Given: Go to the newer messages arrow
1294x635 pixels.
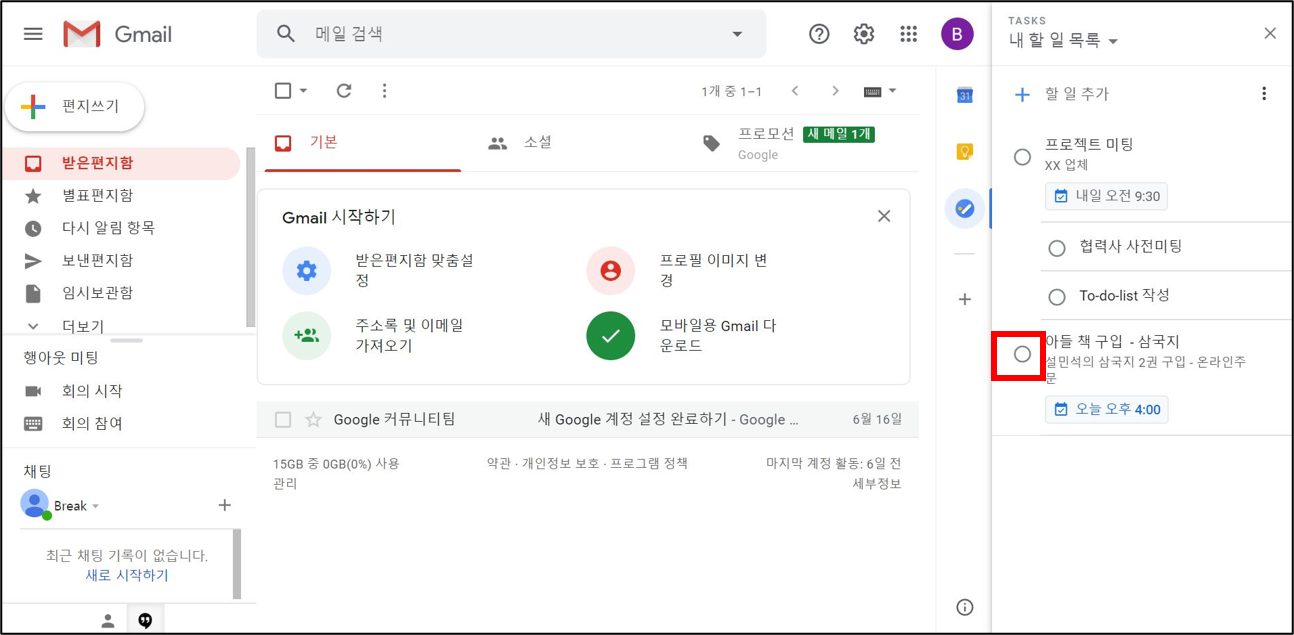Looking at the screenshot, I should pos(795,91).
